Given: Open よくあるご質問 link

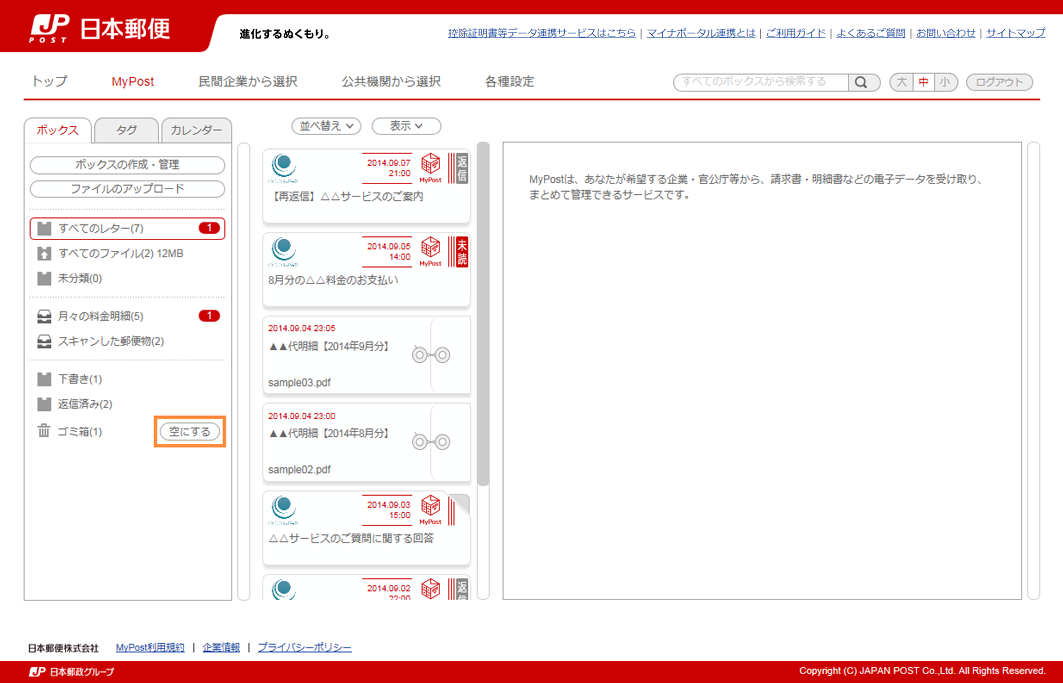Looking at the screenshot, I should point(871,33).
